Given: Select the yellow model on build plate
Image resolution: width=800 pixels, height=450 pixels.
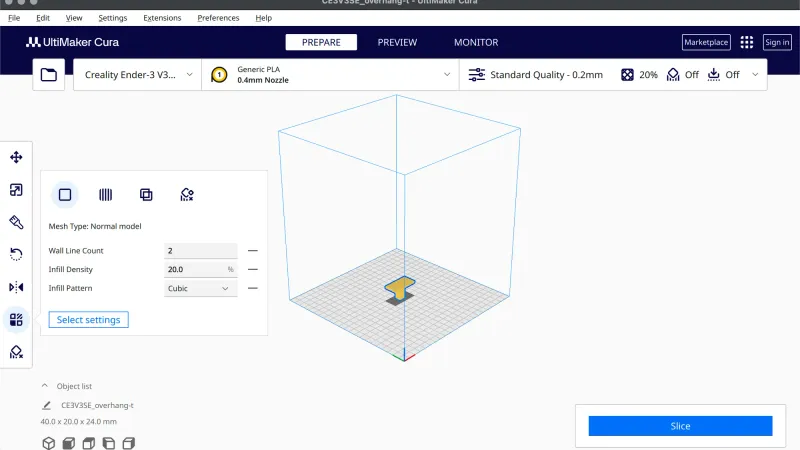Looking at the screenshot, I should coord(400,287).
